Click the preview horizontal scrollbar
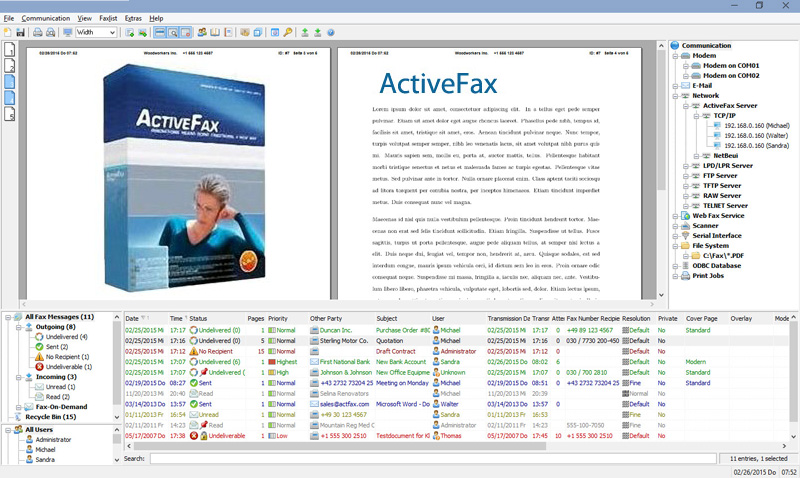The height and width of the screenshot is (478, 800). click(337, 304)
